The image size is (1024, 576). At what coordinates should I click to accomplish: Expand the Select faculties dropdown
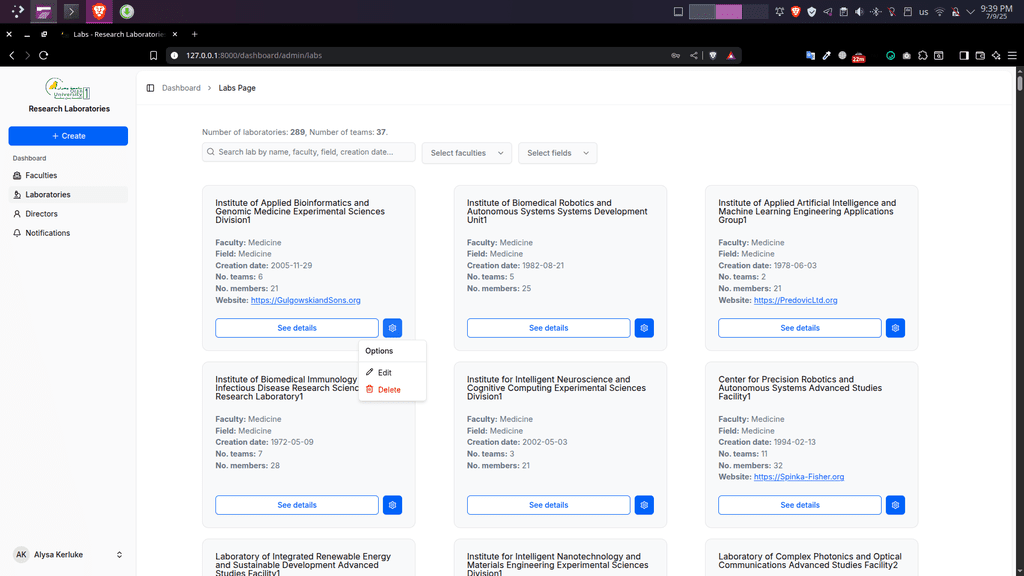466,153
